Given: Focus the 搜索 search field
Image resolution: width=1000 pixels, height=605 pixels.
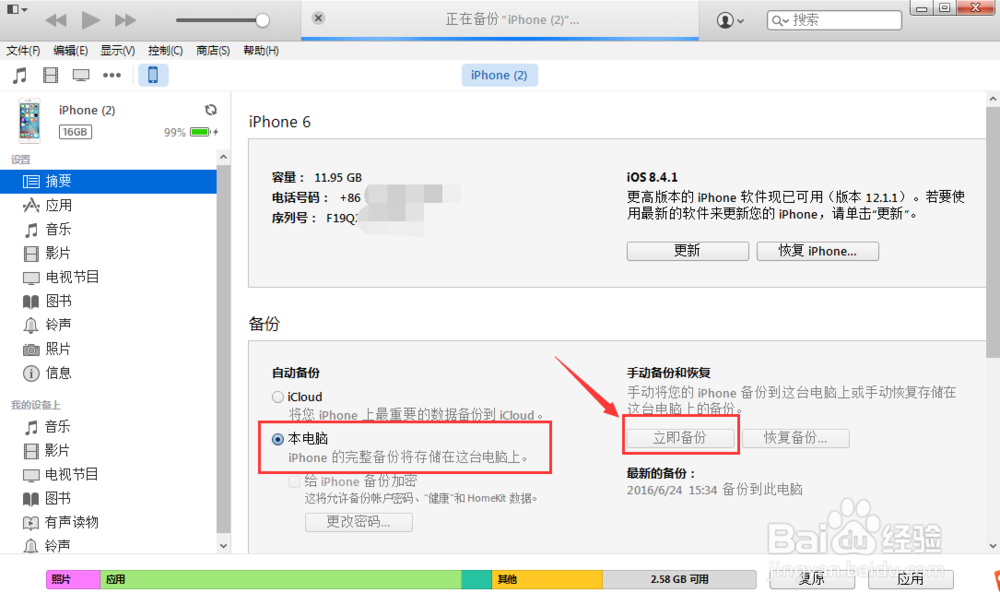Looking at the screenshot, I should pyautogui.click(x=834, y=20).
